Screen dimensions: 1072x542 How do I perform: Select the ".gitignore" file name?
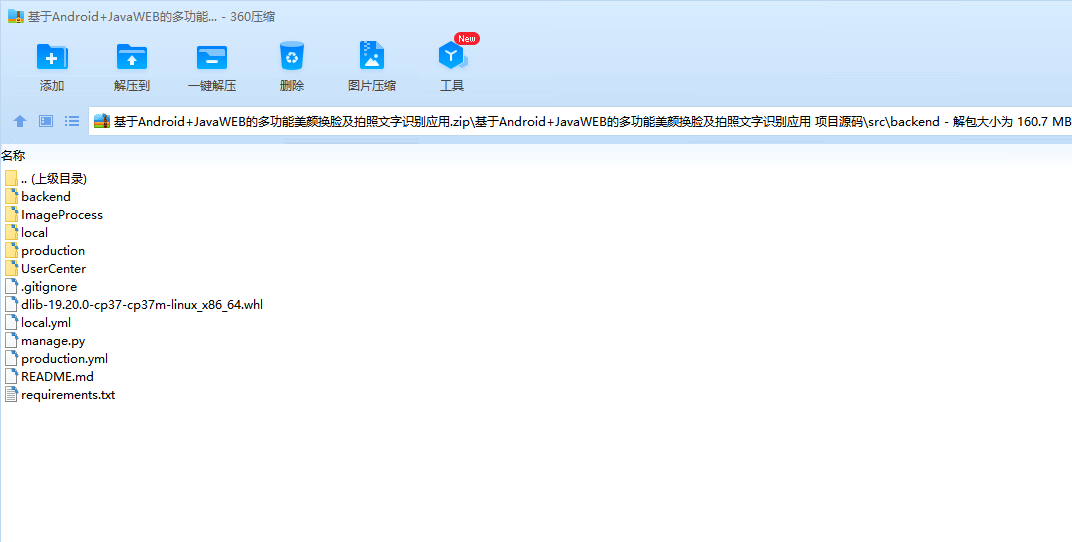[49, 286]
